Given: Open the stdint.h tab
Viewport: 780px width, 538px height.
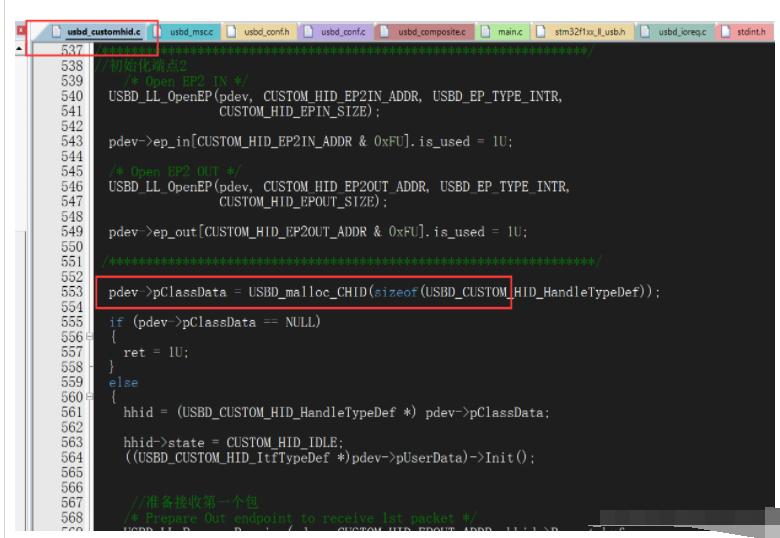Looking at the screenshot, I should [745, 32].
